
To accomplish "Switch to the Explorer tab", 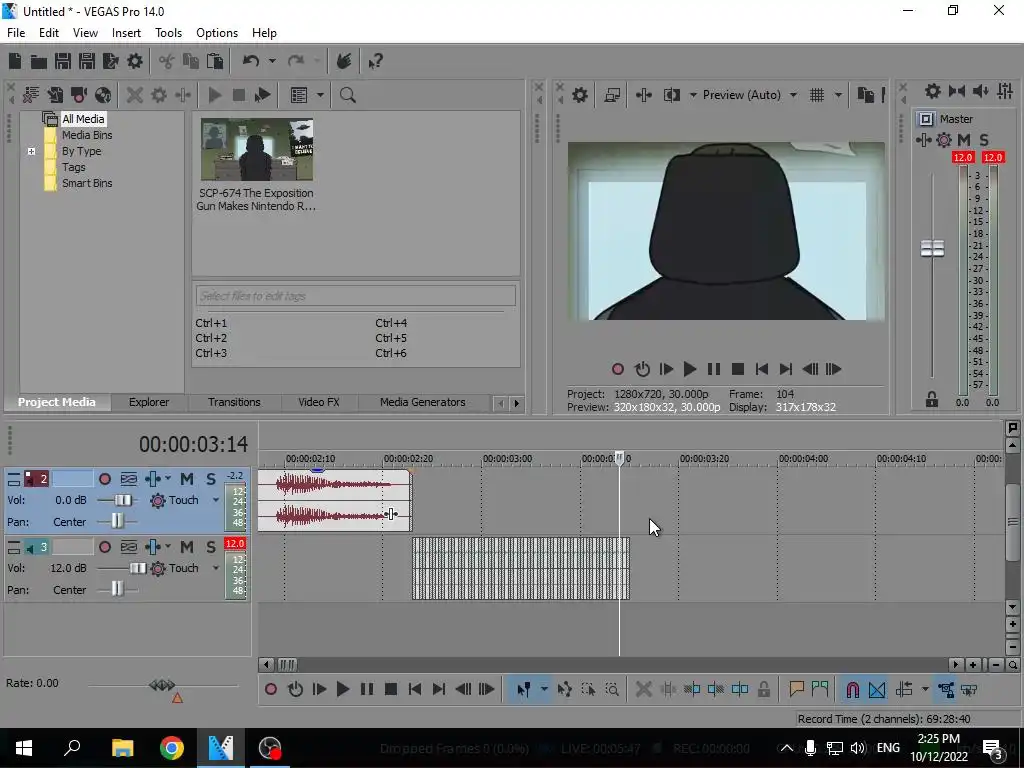I will point(149,402).
